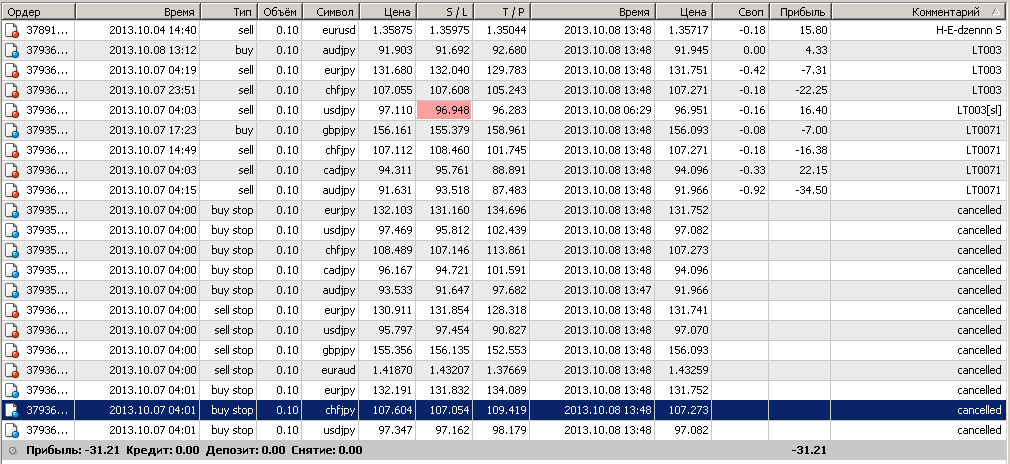Screen dimensions: 1010x464
Task: Select the order icon of the chfjpy sell 107.055 row
Action: point(12,90)
